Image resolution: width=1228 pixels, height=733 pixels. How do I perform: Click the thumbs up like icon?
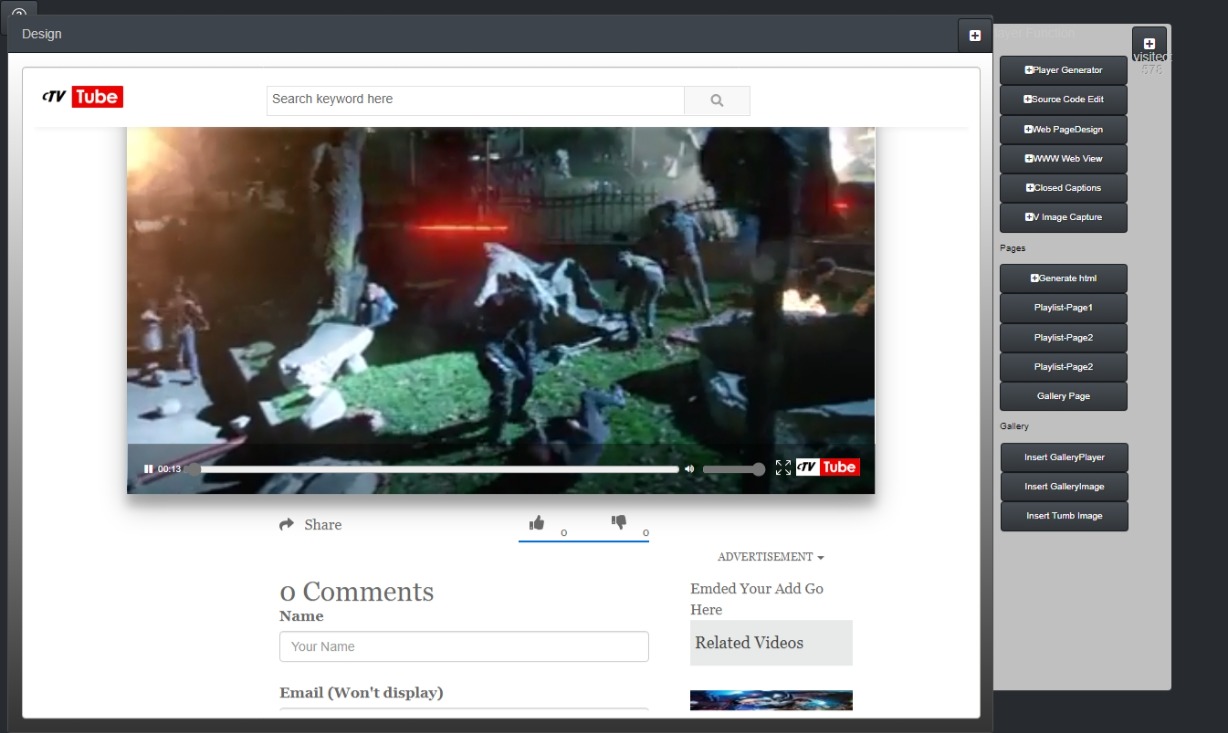[x=537, y=522]
